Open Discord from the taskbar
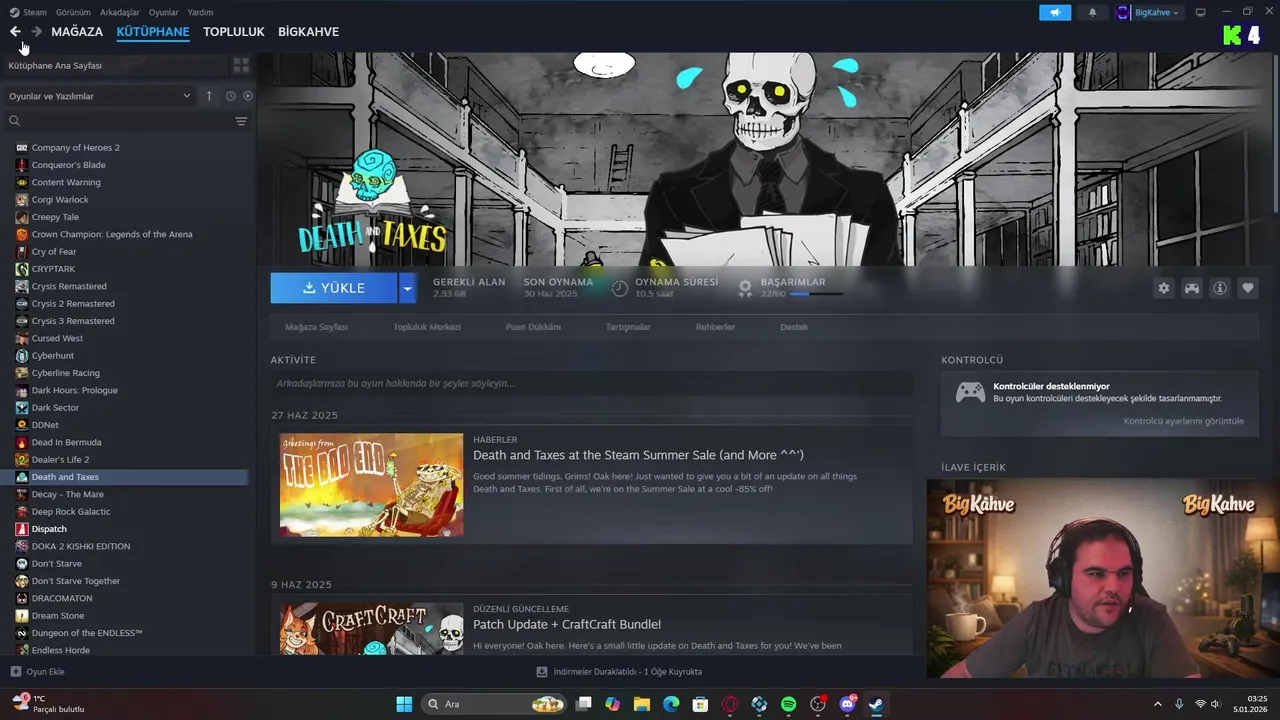The height and width of the screenshot is (720, 1280). [x=848, y=704]
